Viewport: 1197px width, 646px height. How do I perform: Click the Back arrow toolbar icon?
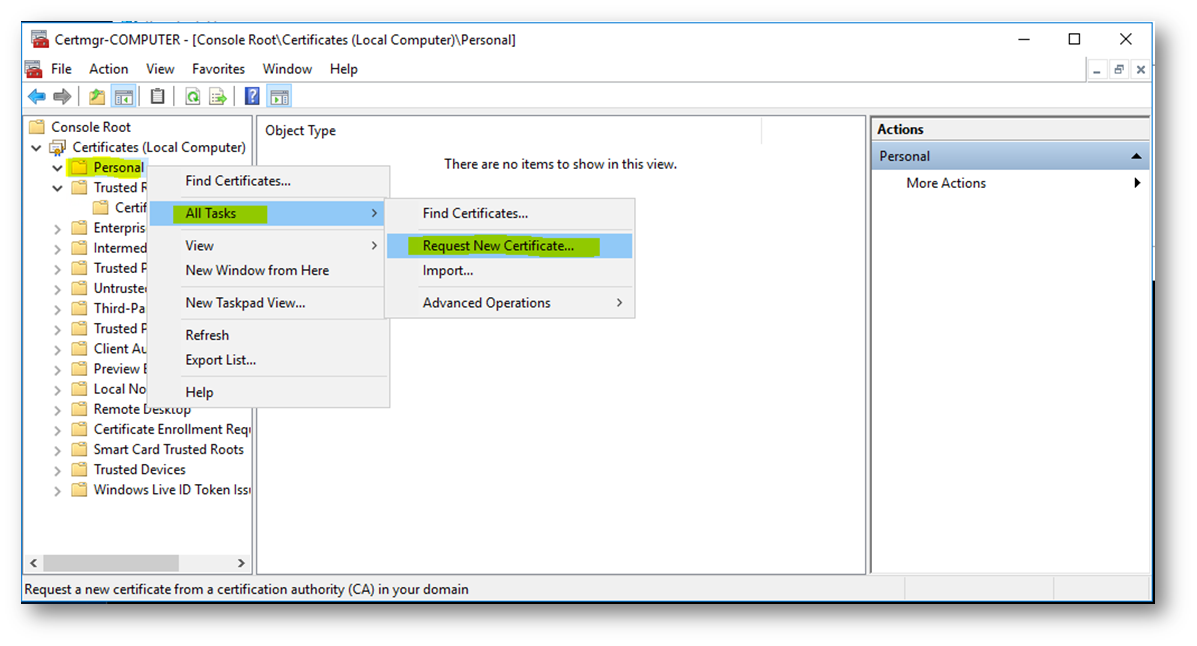click(x=37, y=96)
